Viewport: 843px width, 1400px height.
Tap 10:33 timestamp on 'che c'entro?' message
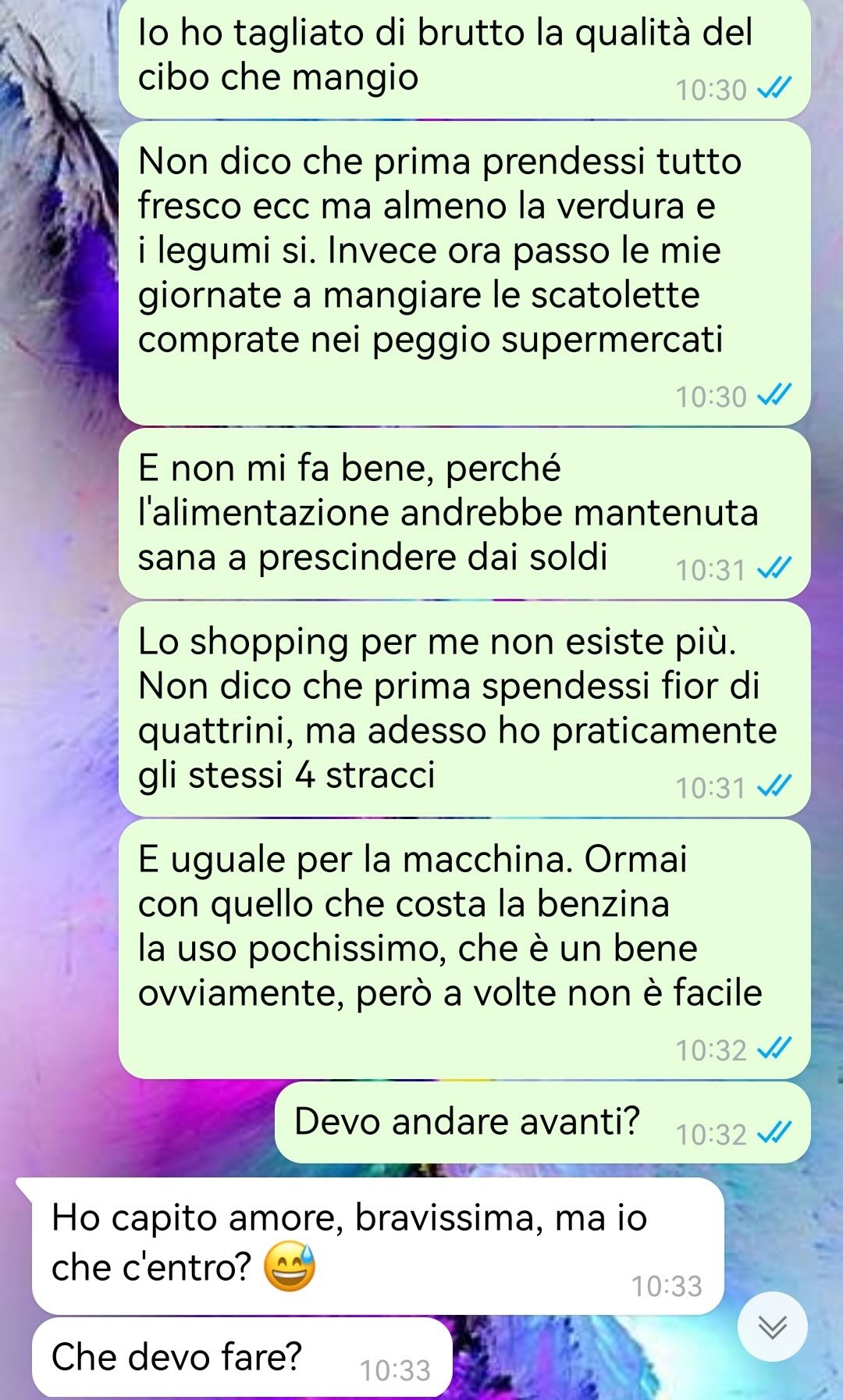667,1286
